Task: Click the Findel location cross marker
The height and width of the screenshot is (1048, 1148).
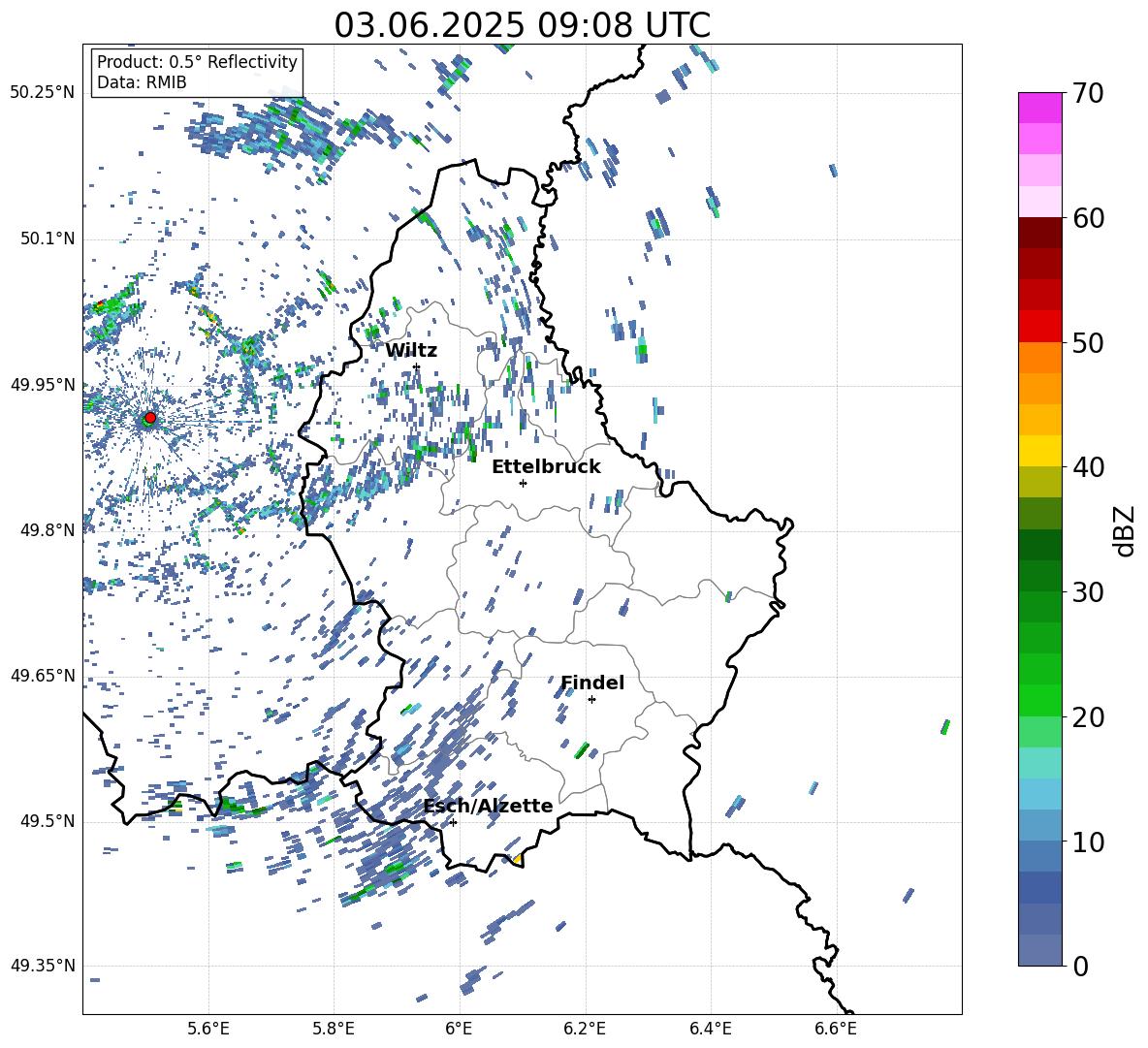Action: pyautogui.click(x=591, y=700)
